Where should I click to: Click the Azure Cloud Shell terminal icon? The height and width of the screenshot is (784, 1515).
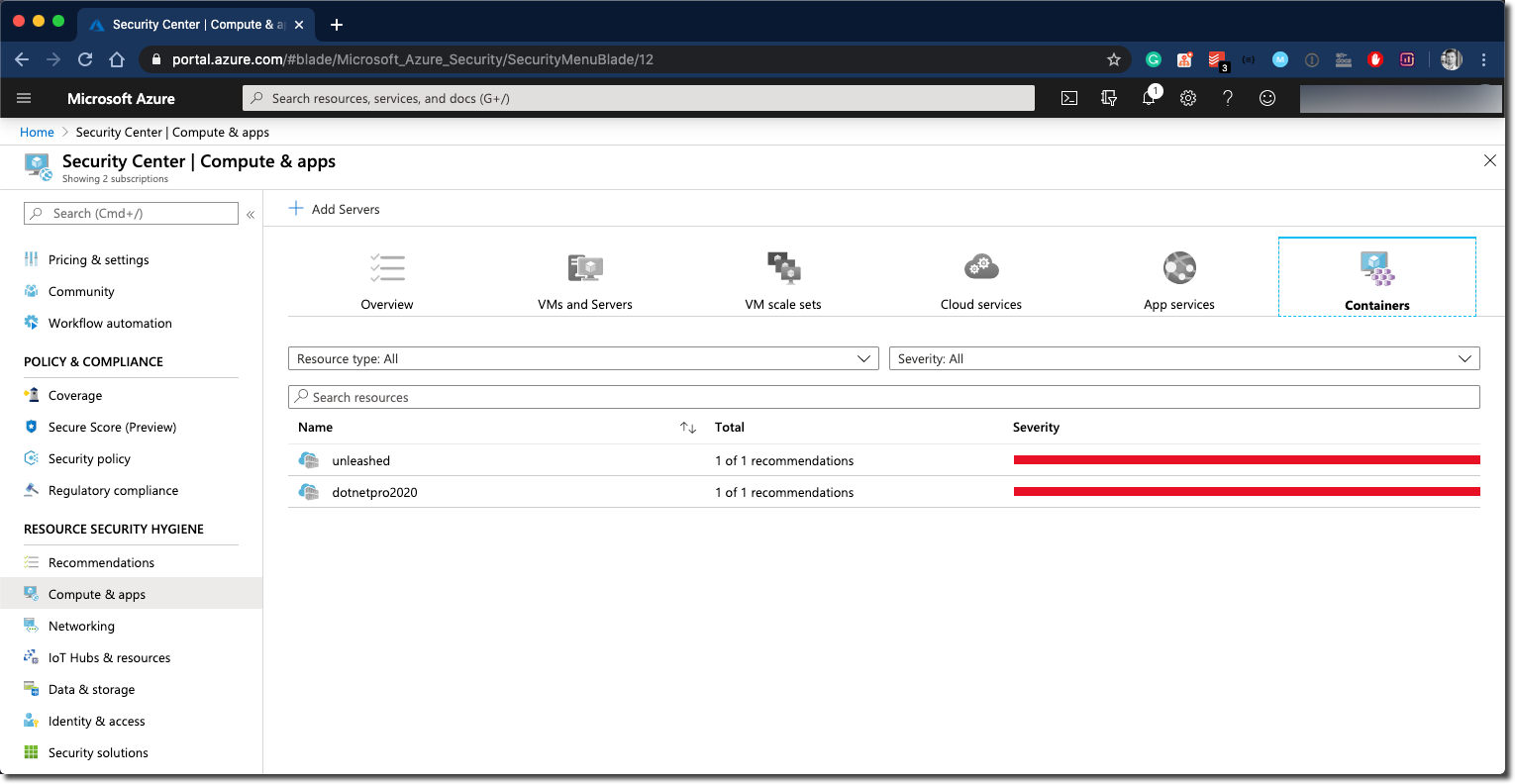tap(1068, 98)
